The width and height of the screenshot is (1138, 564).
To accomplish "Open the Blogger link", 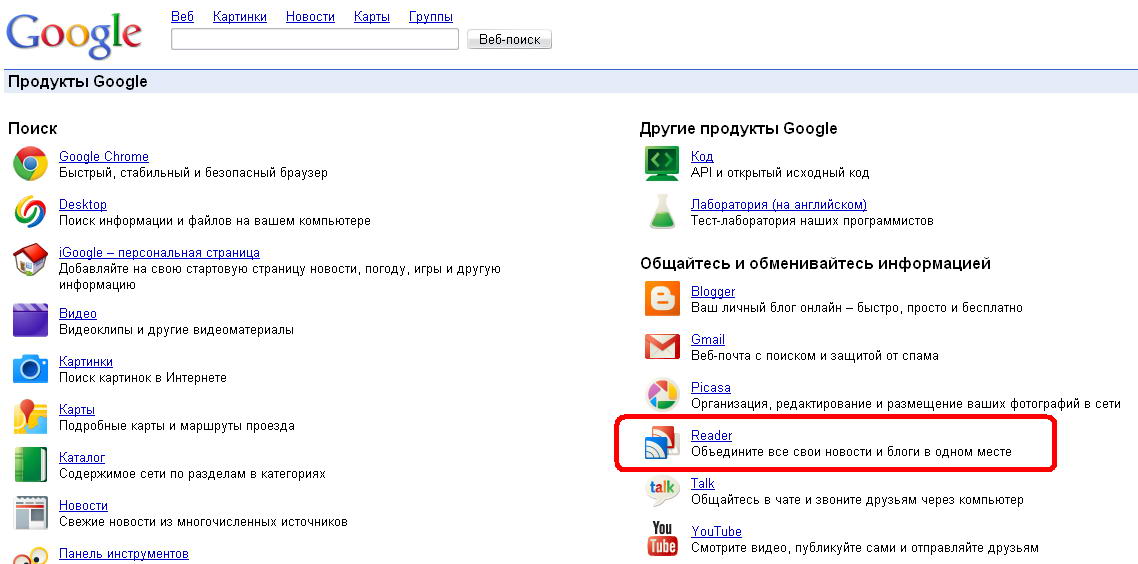I will pyautogui.click(x=713, y=291).
